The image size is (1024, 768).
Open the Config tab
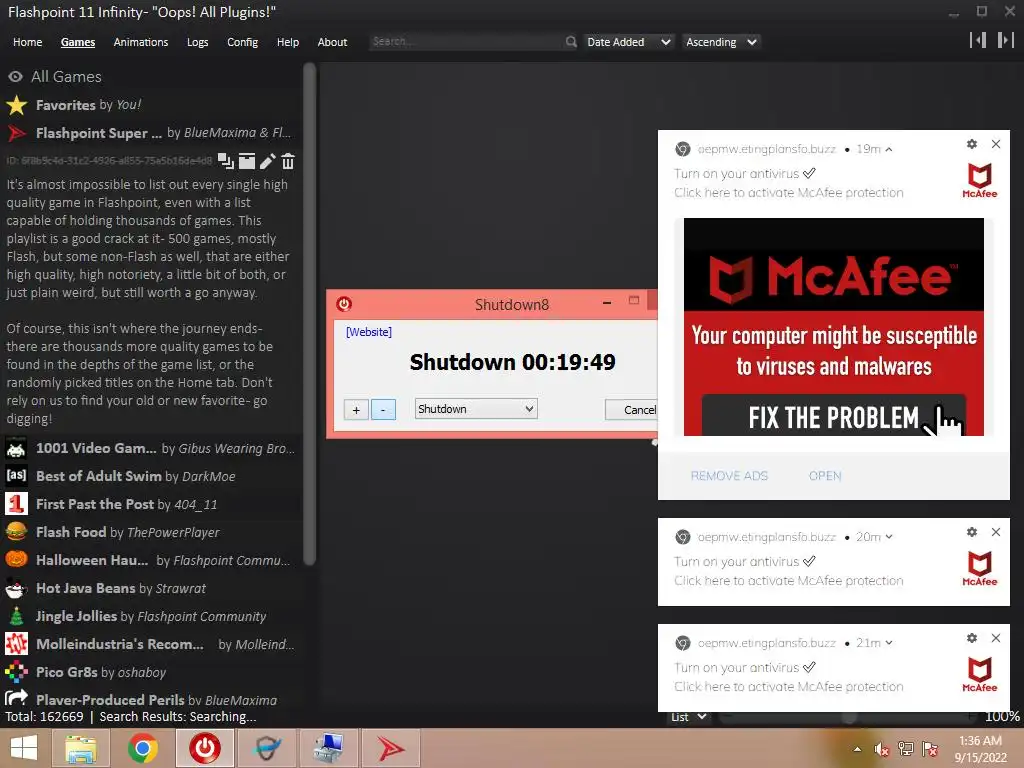tap(242, 42)
